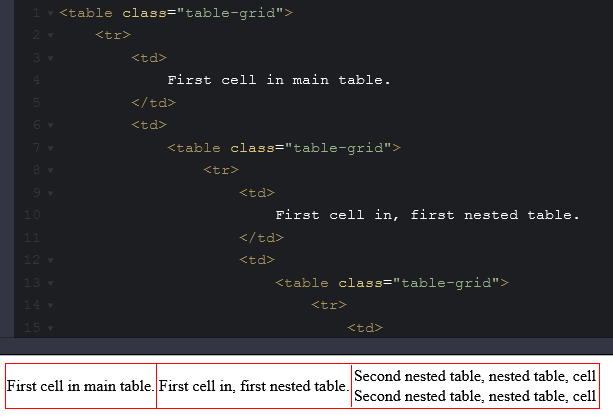Collapse the td fold arrow on line 6
Viewport: 613px width, 417px height.
coord(50,125)
